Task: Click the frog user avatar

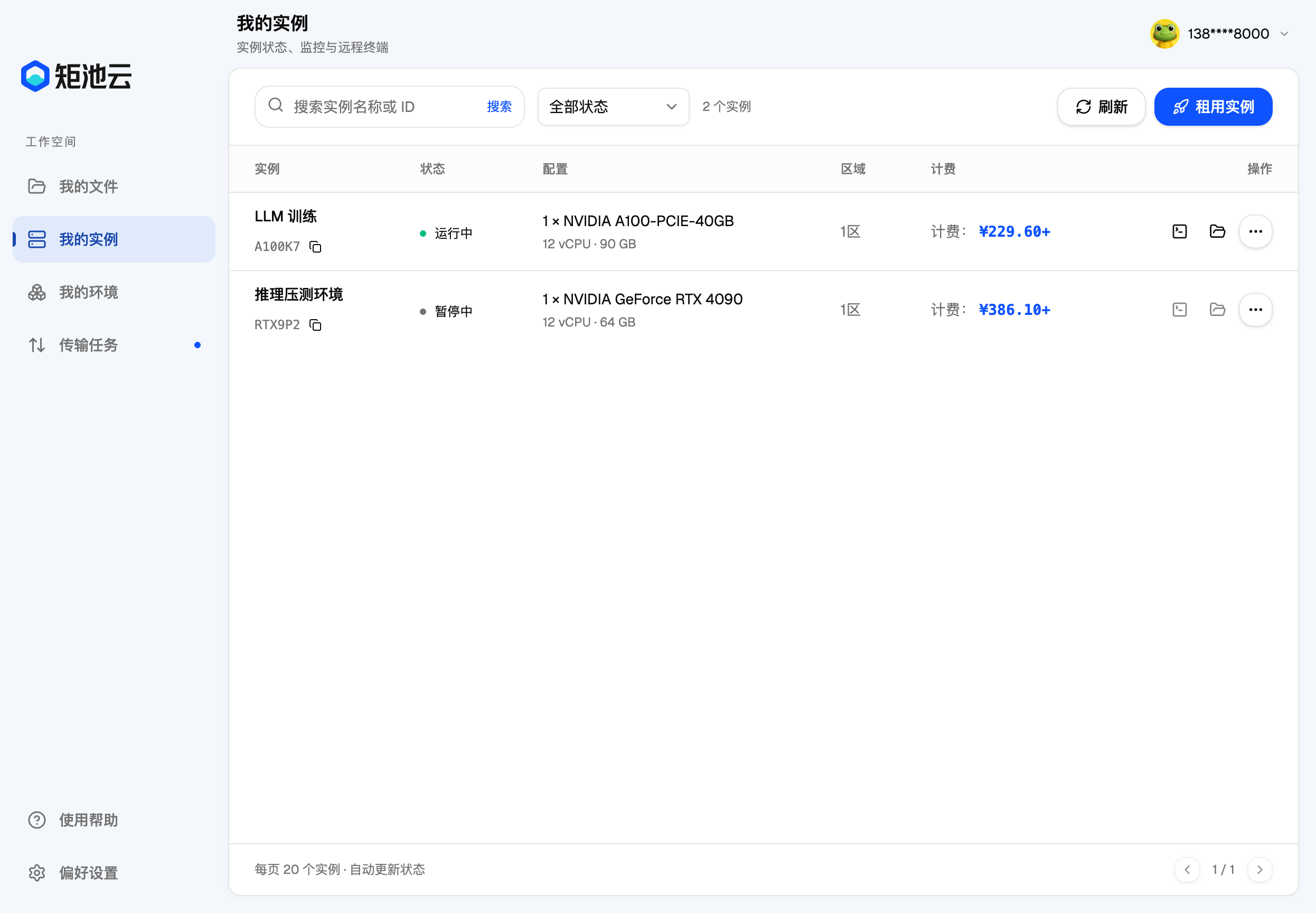Action: (1164, 34)
